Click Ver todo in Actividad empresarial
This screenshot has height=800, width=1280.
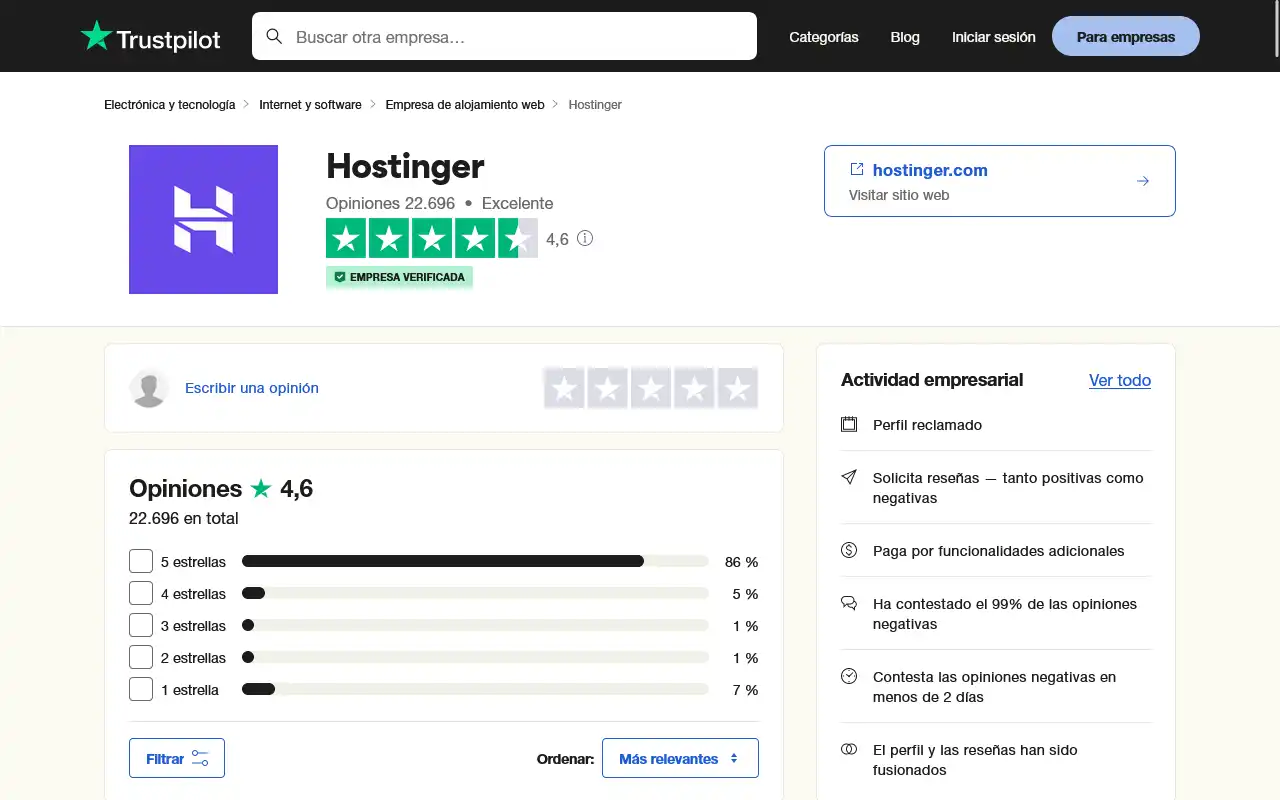coord(1120,380)
